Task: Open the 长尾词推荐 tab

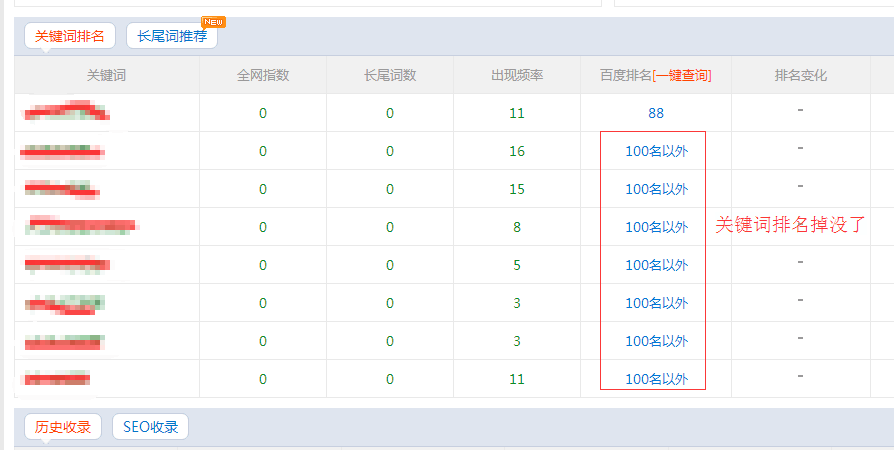Action: pos(172,36)
